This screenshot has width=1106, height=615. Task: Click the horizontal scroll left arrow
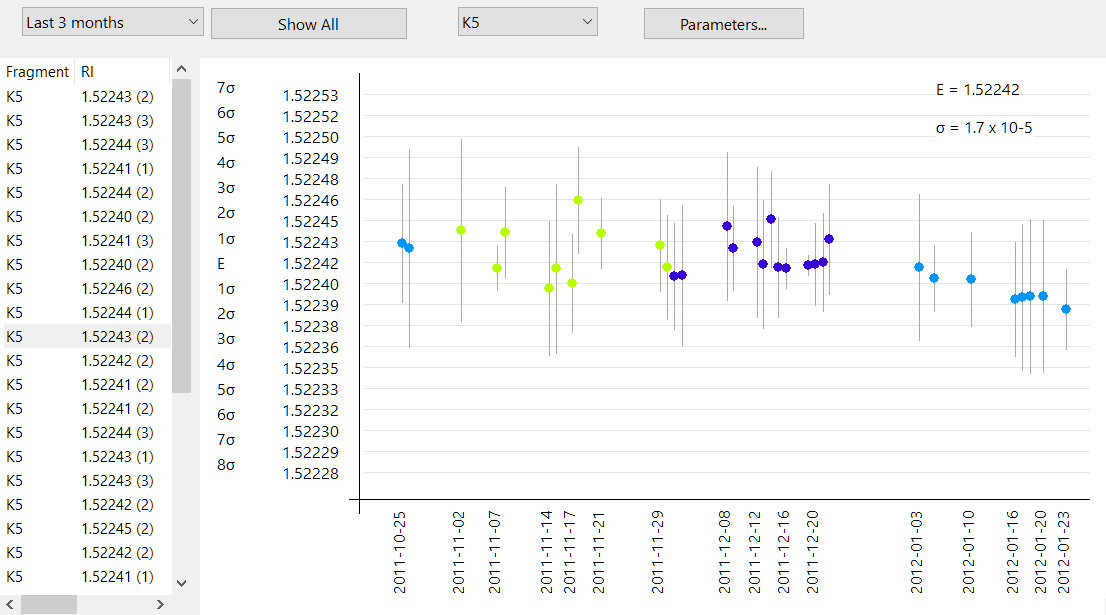(x=10, y=604)
